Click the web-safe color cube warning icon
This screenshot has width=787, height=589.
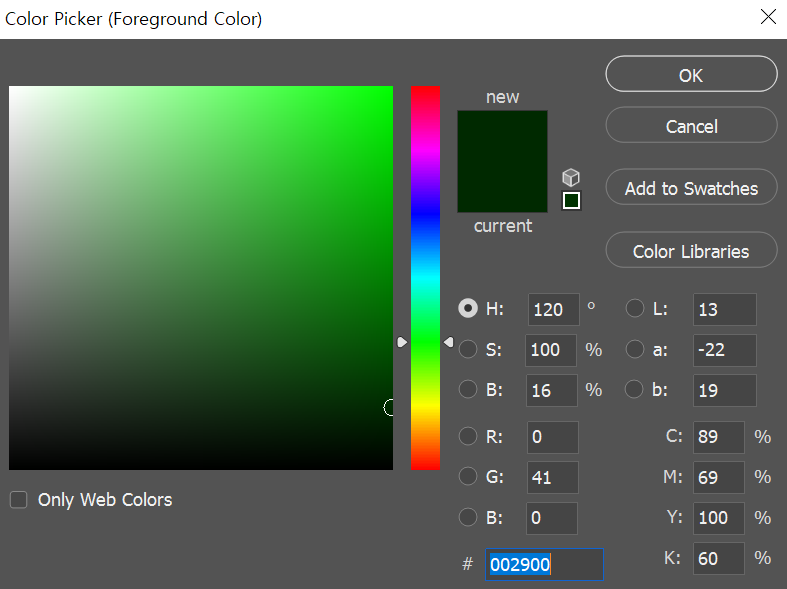571,177
